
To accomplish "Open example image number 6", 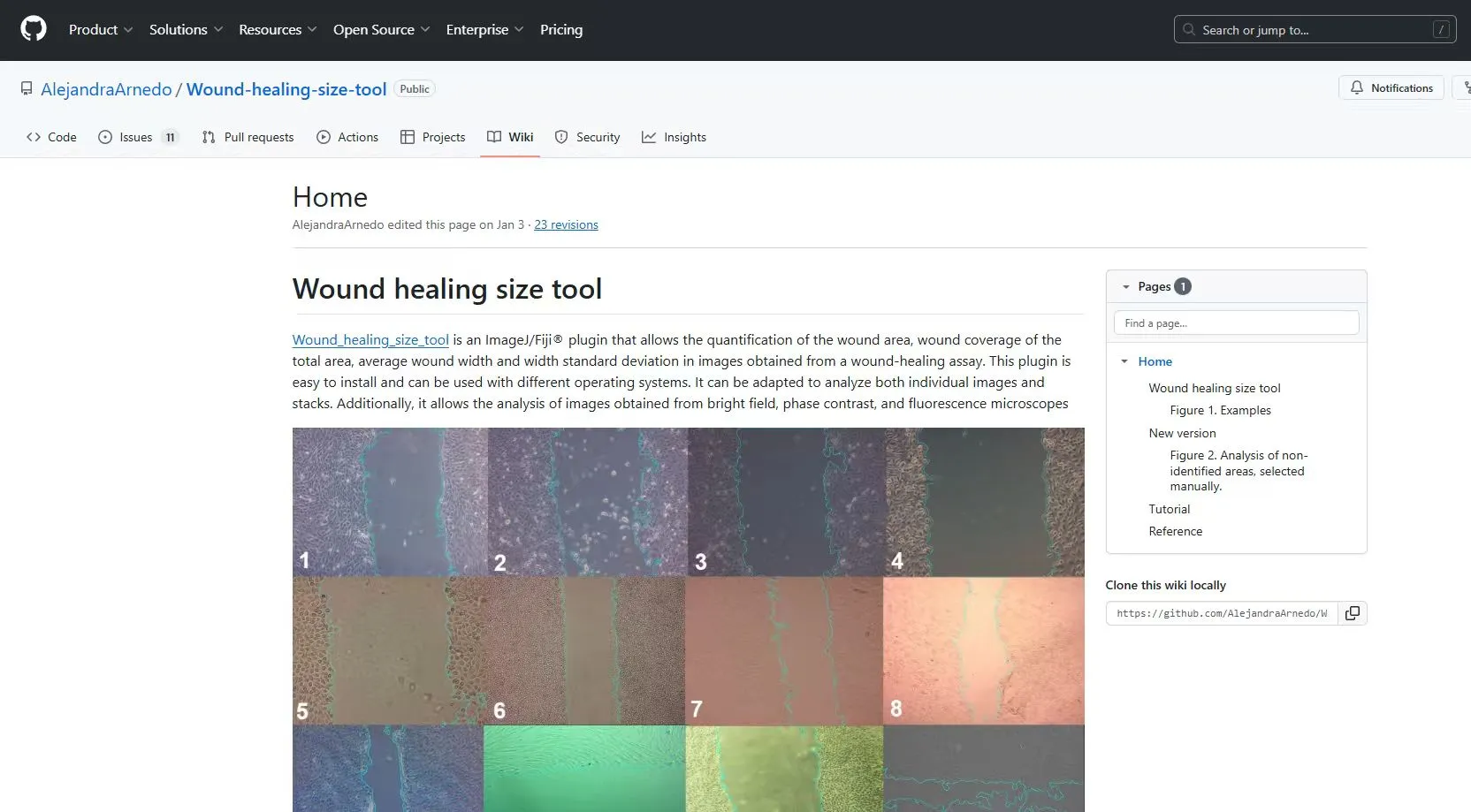I will click(x=585, y=651).
